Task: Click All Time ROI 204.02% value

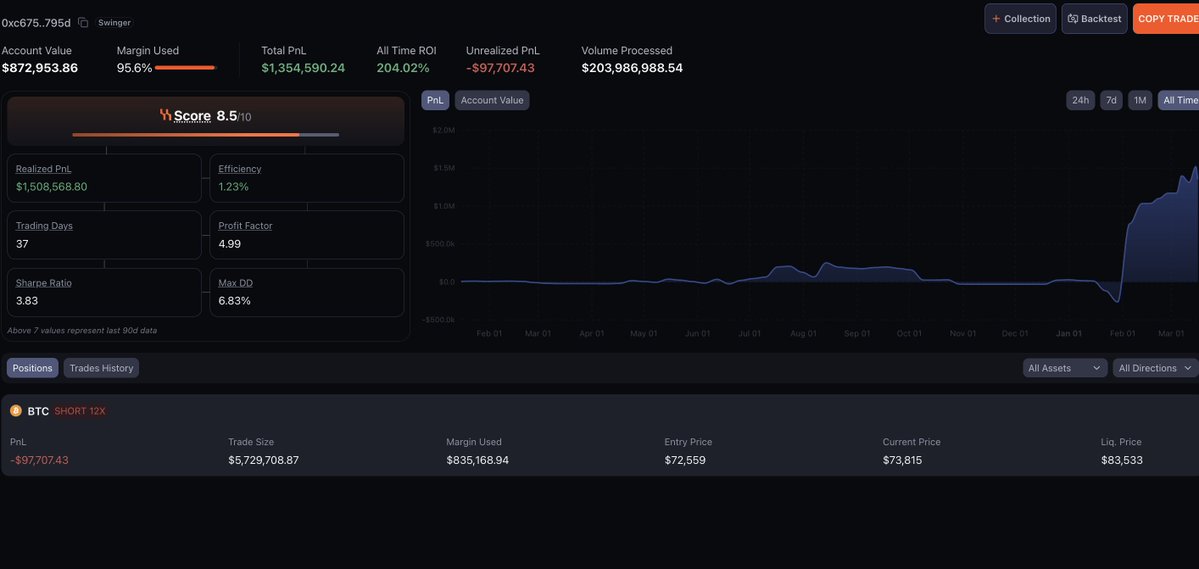Action: [x=403, y=68]
